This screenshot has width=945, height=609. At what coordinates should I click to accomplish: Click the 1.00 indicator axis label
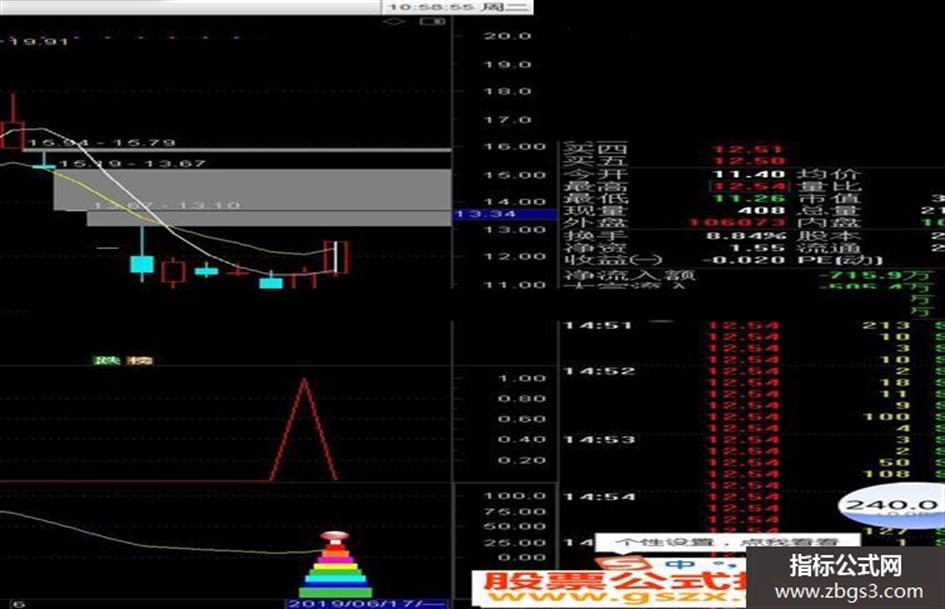click(x=522, y=378)
